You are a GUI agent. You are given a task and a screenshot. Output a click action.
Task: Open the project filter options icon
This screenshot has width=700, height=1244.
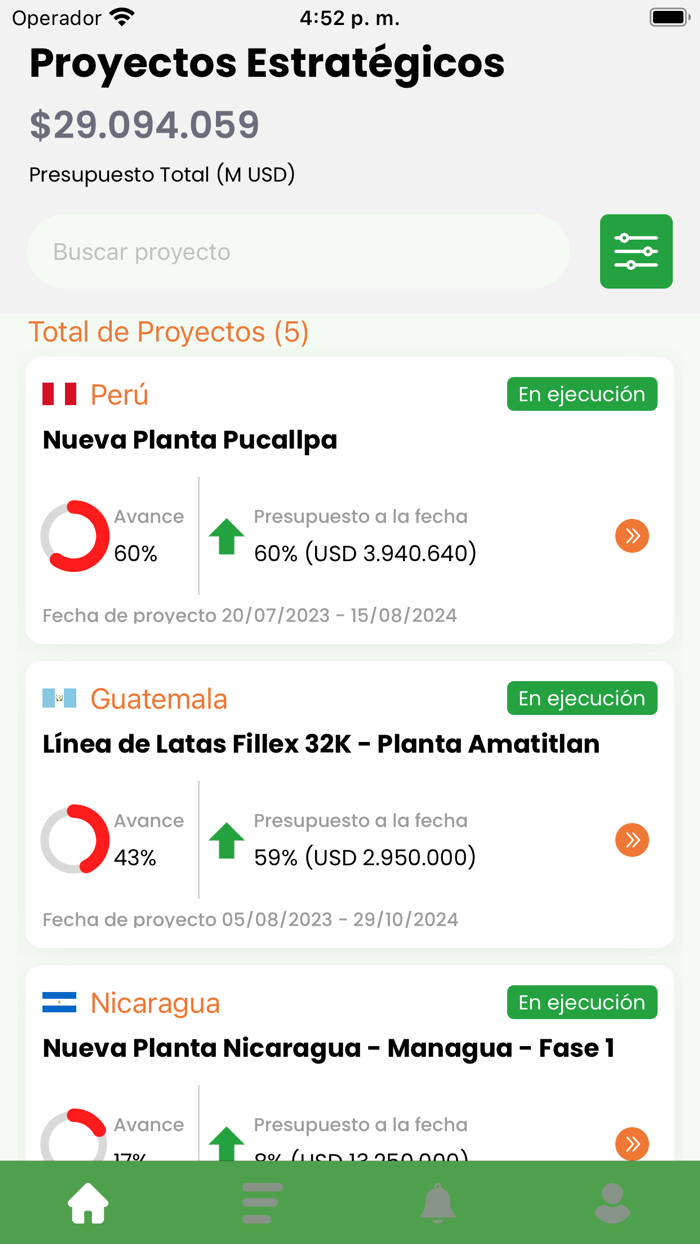[x=636, y=251]
